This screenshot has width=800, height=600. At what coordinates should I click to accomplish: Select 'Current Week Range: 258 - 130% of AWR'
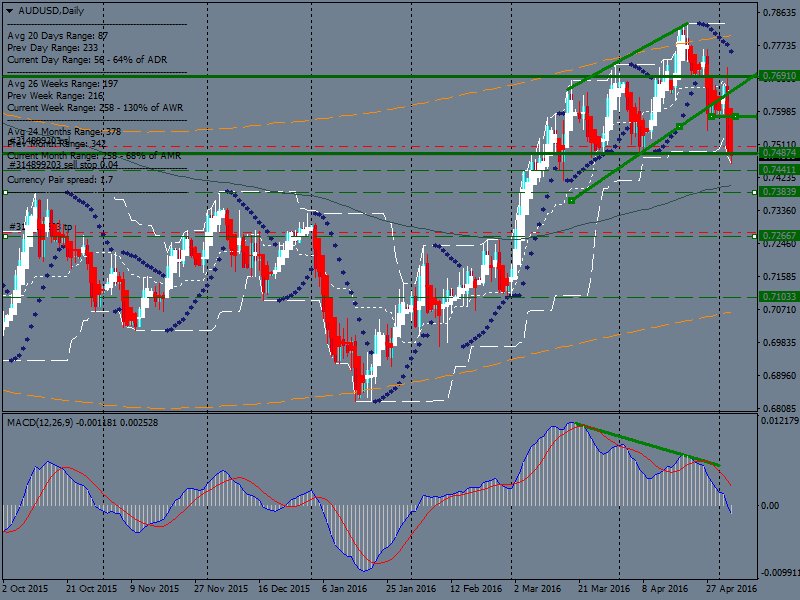click(x=95, y=108)
